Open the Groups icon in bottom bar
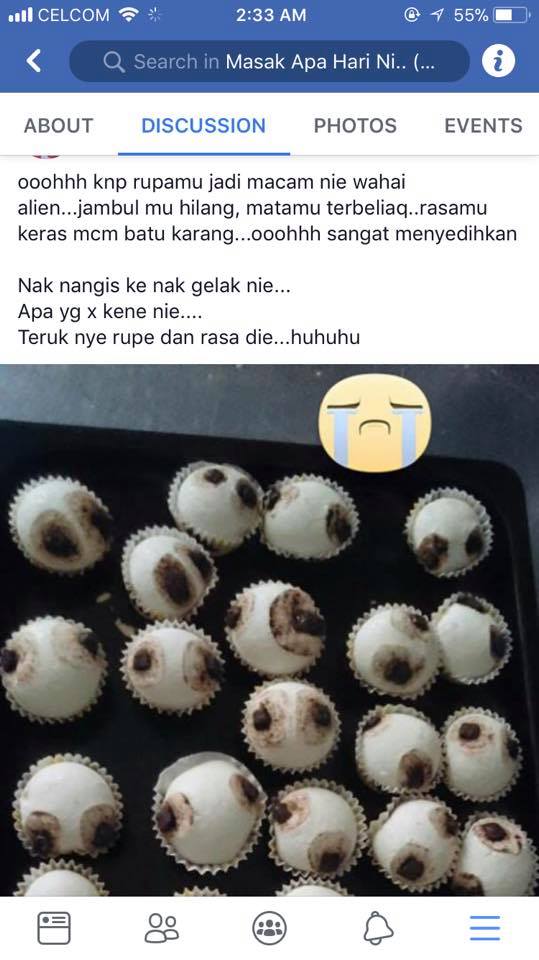 tap(270, 928)
